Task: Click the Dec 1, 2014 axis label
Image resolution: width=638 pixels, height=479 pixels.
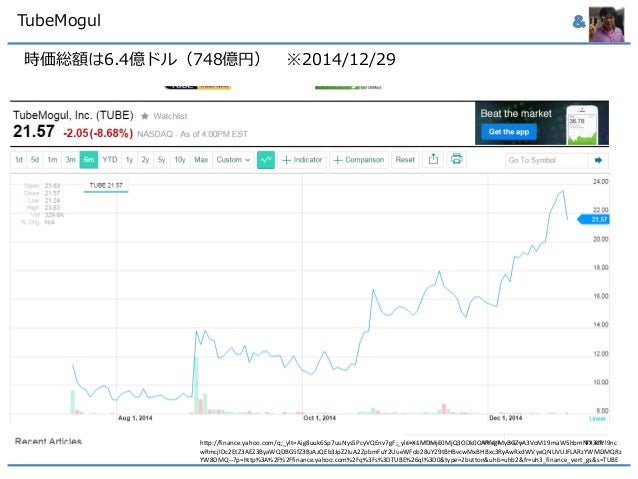Action: [x=505, y=418]
